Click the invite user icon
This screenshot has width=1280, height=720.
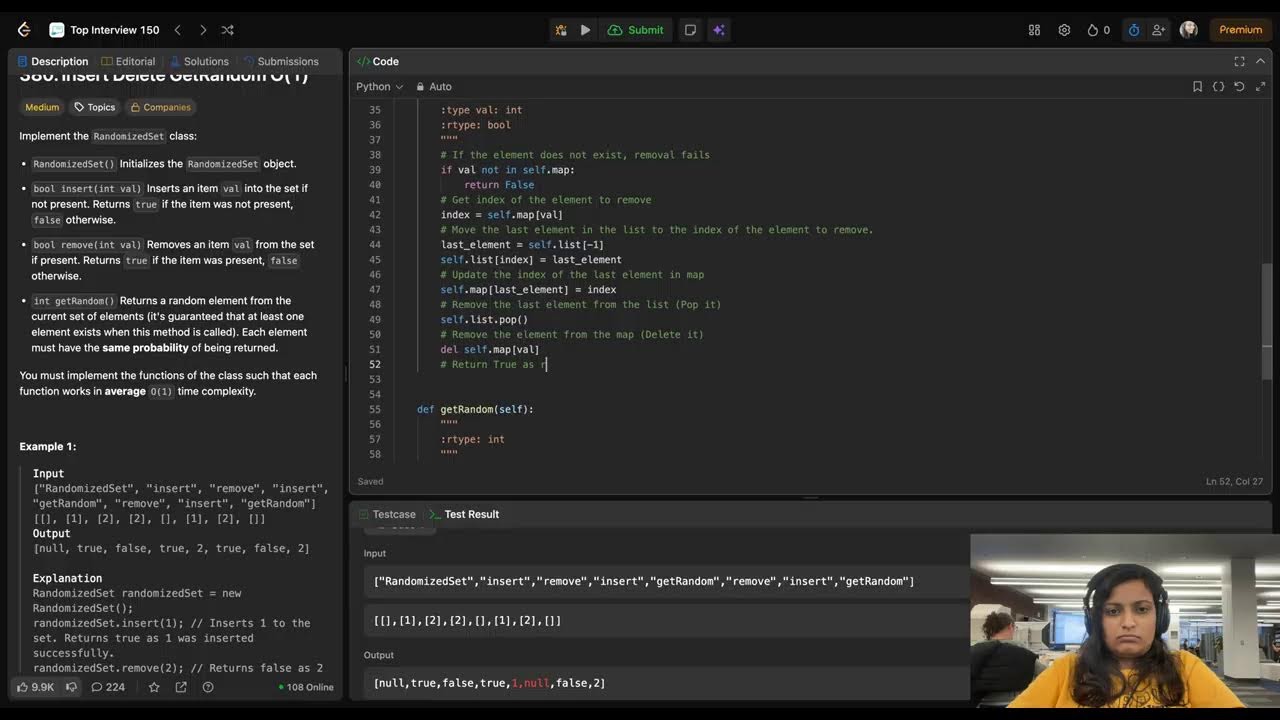pos(1158,30)
